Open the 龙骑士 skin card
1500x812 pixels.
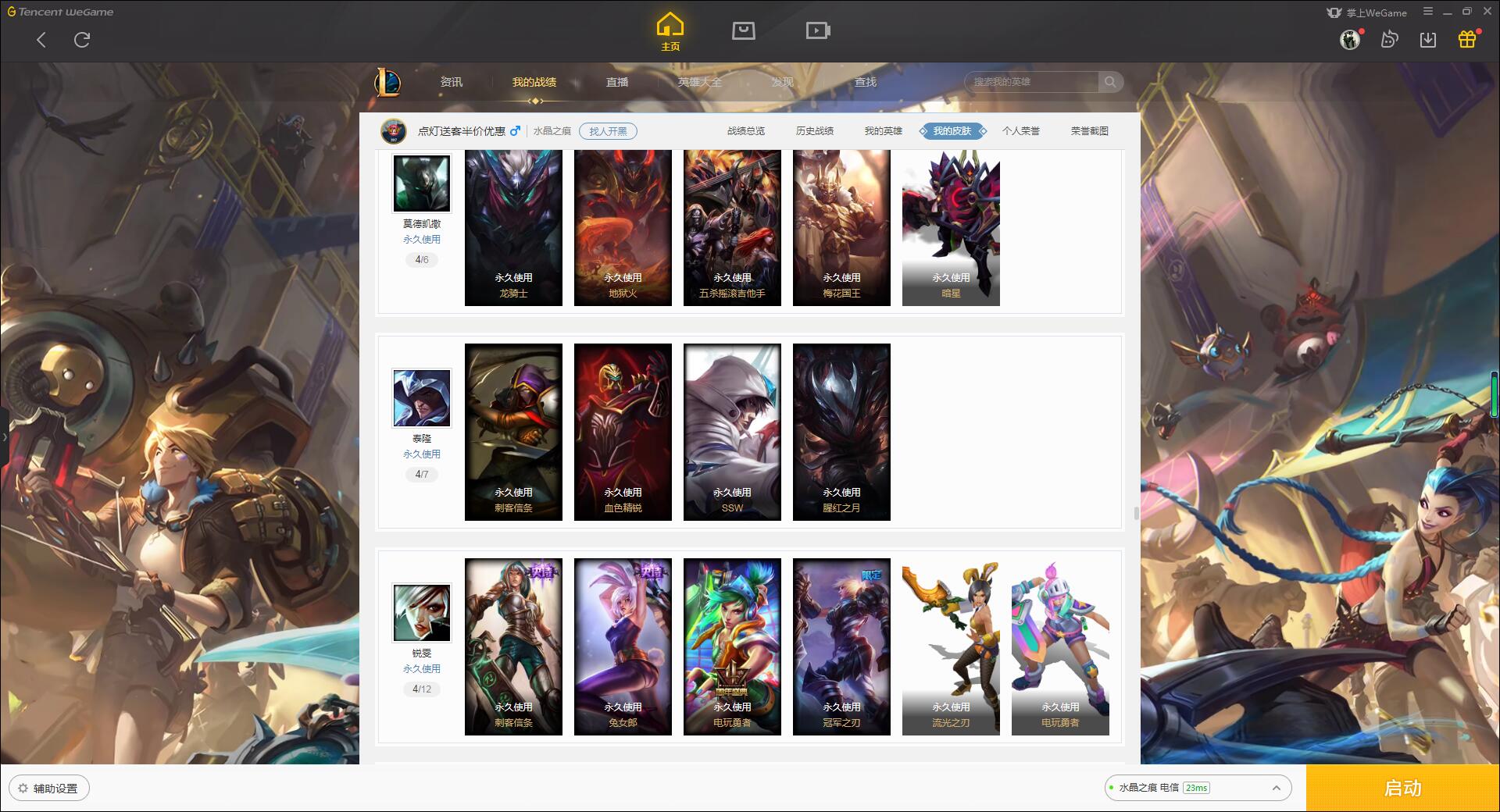513,227
